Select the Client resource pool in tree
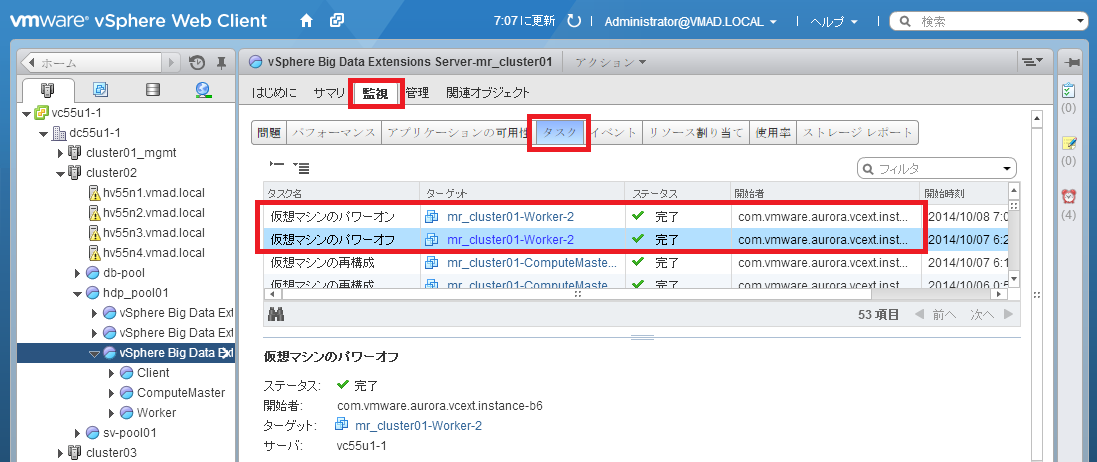The height and width of the screenshot is (462, 1097). [x=153, y=372]
